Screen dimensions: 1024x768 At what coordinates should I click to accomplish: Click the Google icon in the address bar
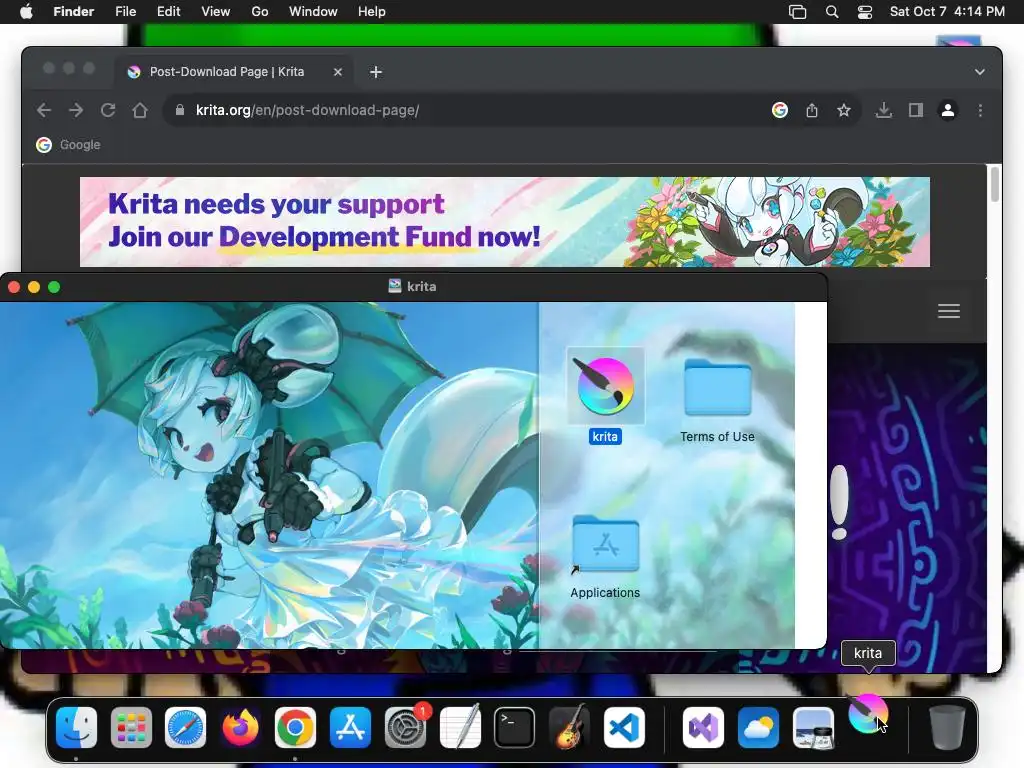780,110
